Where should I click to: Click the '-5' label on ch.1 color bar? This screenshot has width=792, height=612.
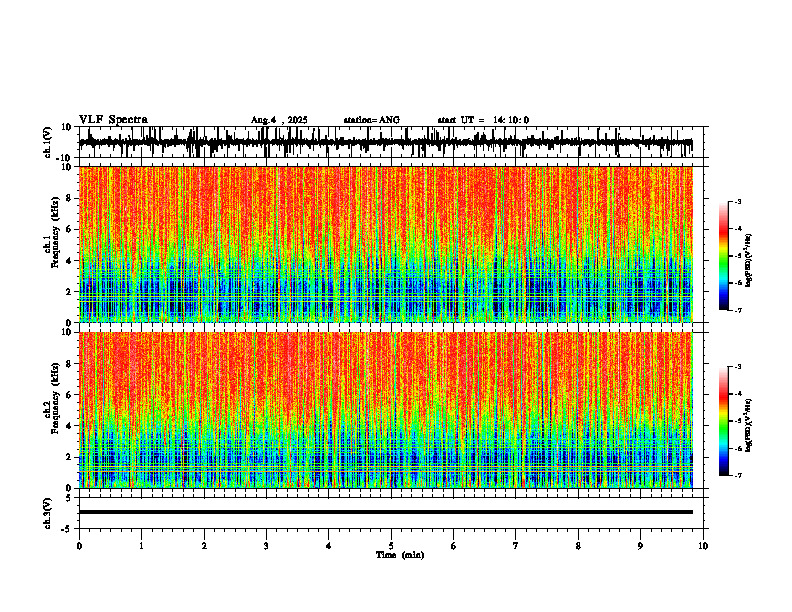coord(738,256)
